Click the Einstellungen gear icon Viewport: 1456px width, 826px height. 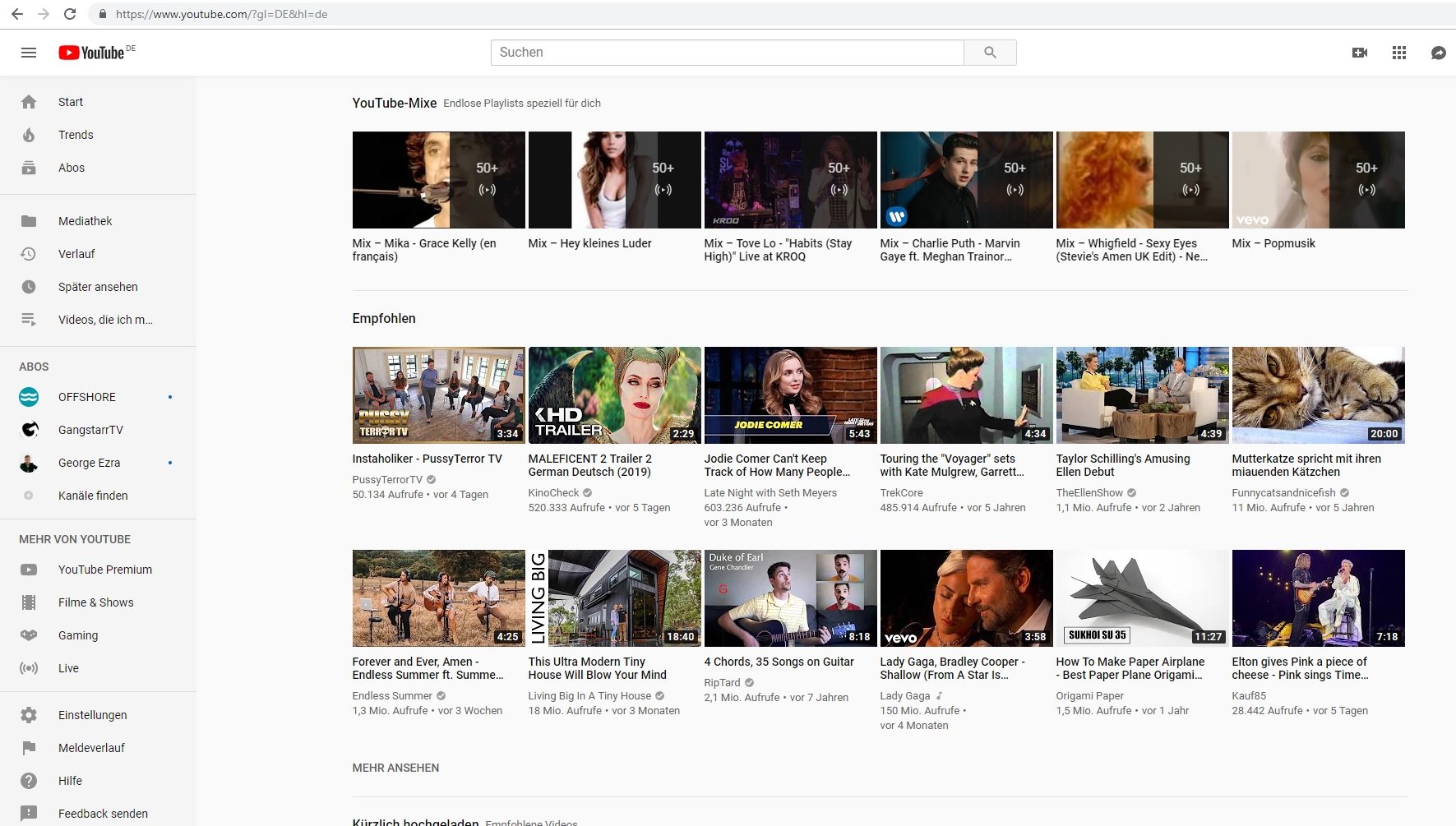(x=29, y=715)
